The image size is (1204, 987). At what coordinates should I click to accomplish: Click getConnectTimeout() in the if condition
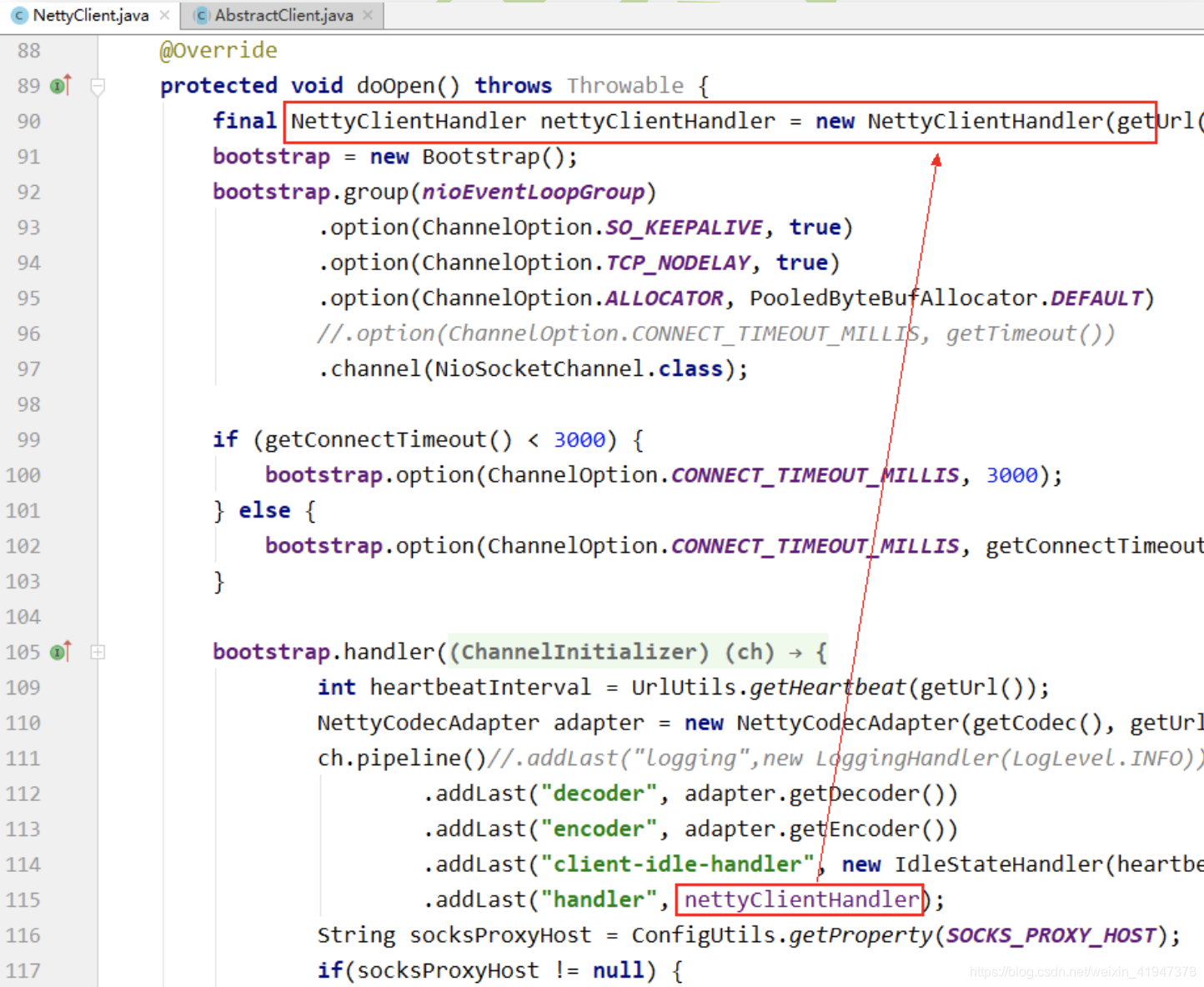tap(389, 440)
